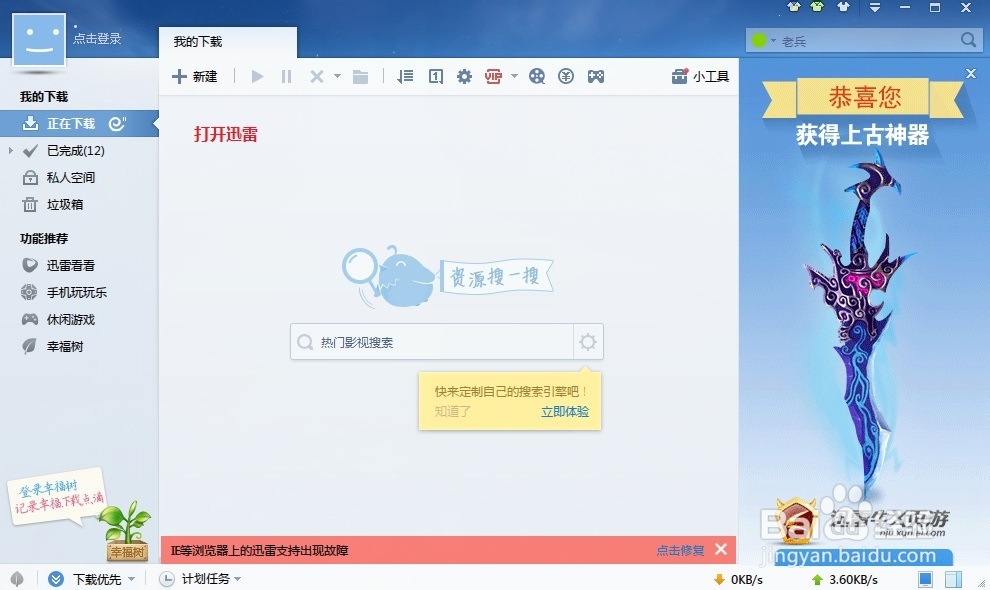Click the sort list toolbar icon

[x=405, y=76]
